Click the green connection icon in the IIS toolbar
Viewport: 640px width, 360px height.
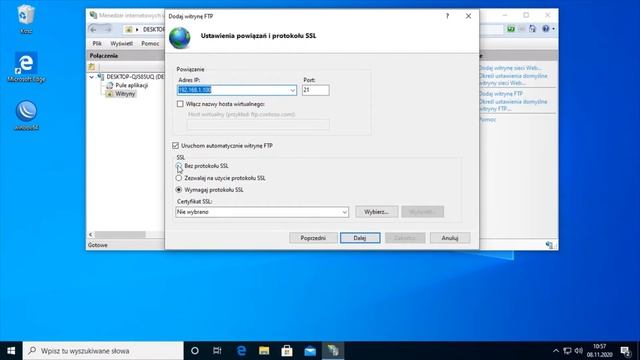point(511,29)
